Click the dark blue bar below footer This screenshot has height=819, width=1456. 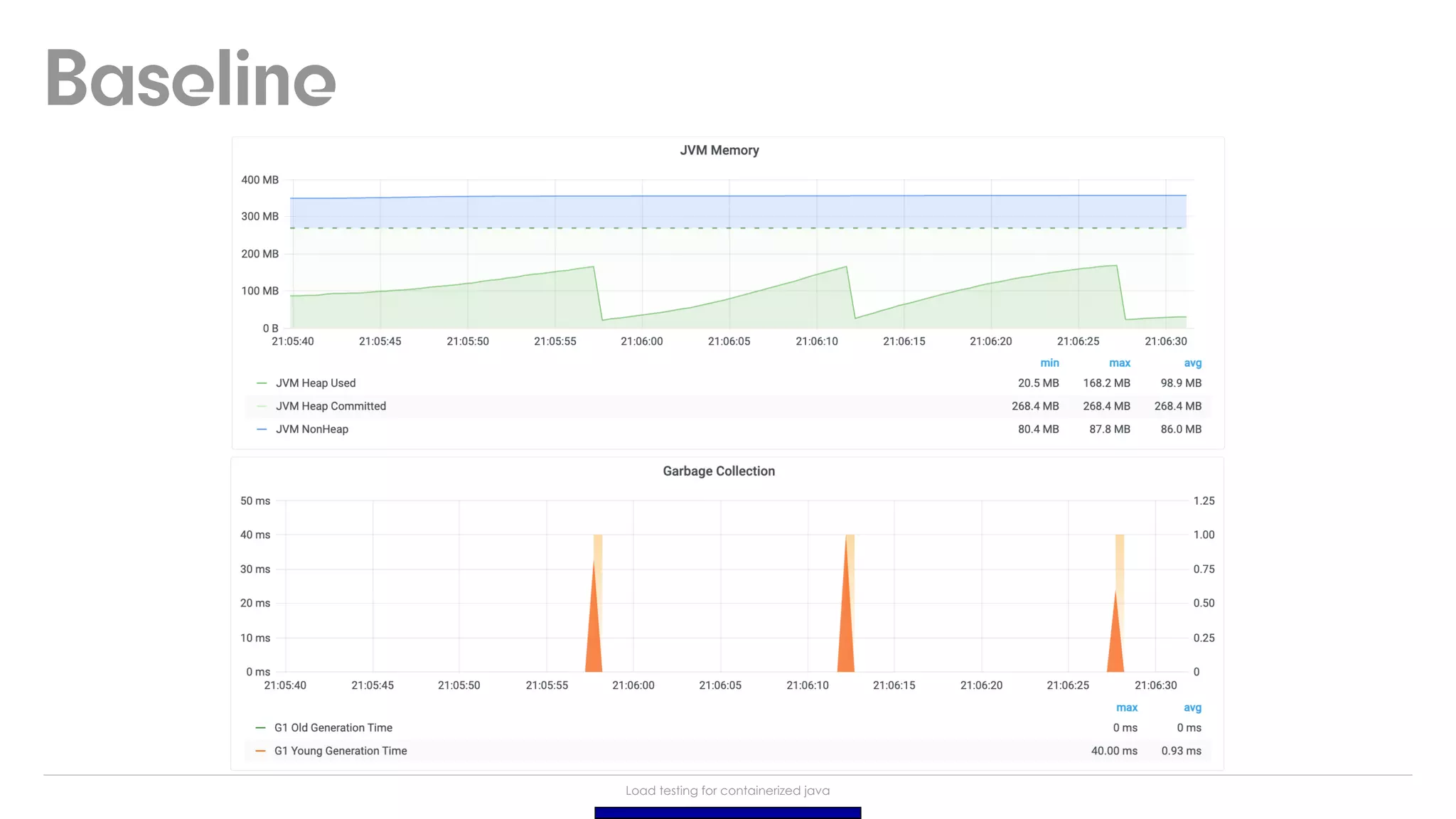point(727,813)
